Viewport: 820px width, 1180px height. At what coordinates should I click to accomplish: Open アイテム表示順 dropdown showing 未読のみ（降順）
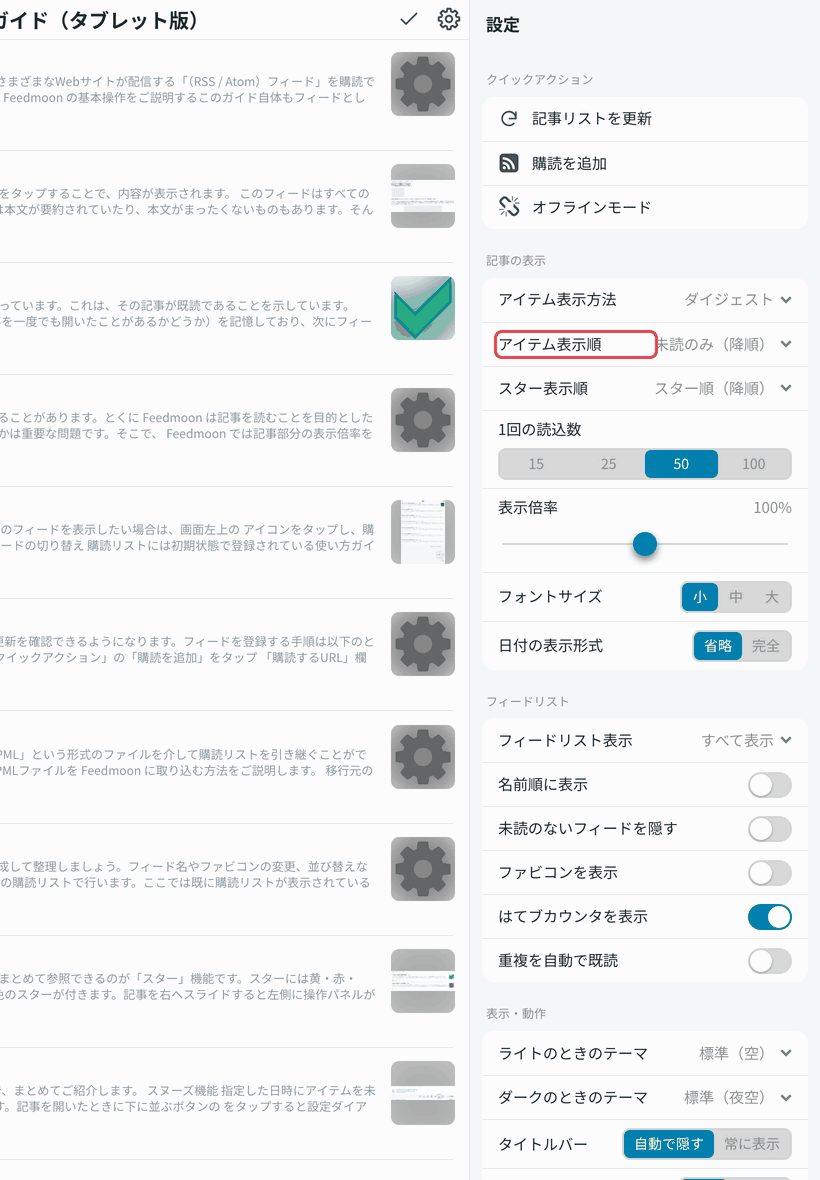[724, 344]
